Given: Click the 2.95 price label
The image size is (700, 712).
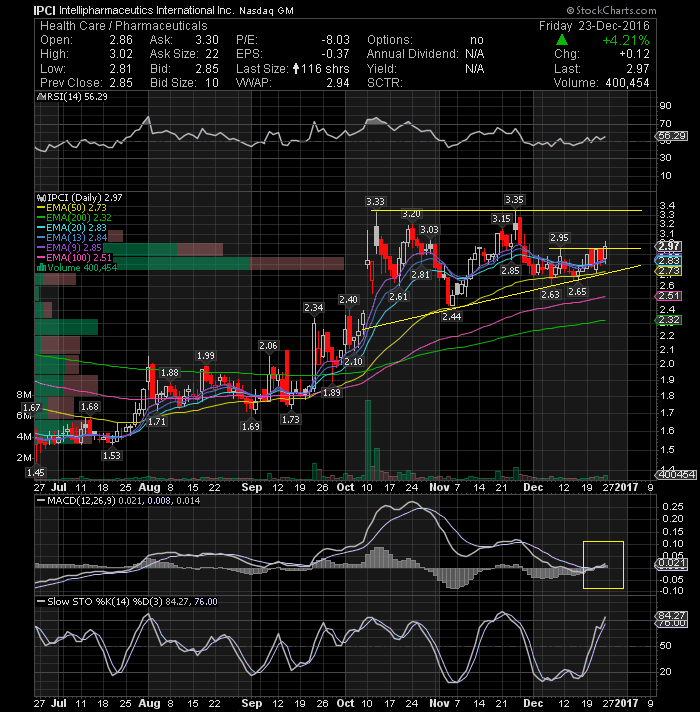Looking at the screenshot, I should pyautogui.click(x=559, y=237).
